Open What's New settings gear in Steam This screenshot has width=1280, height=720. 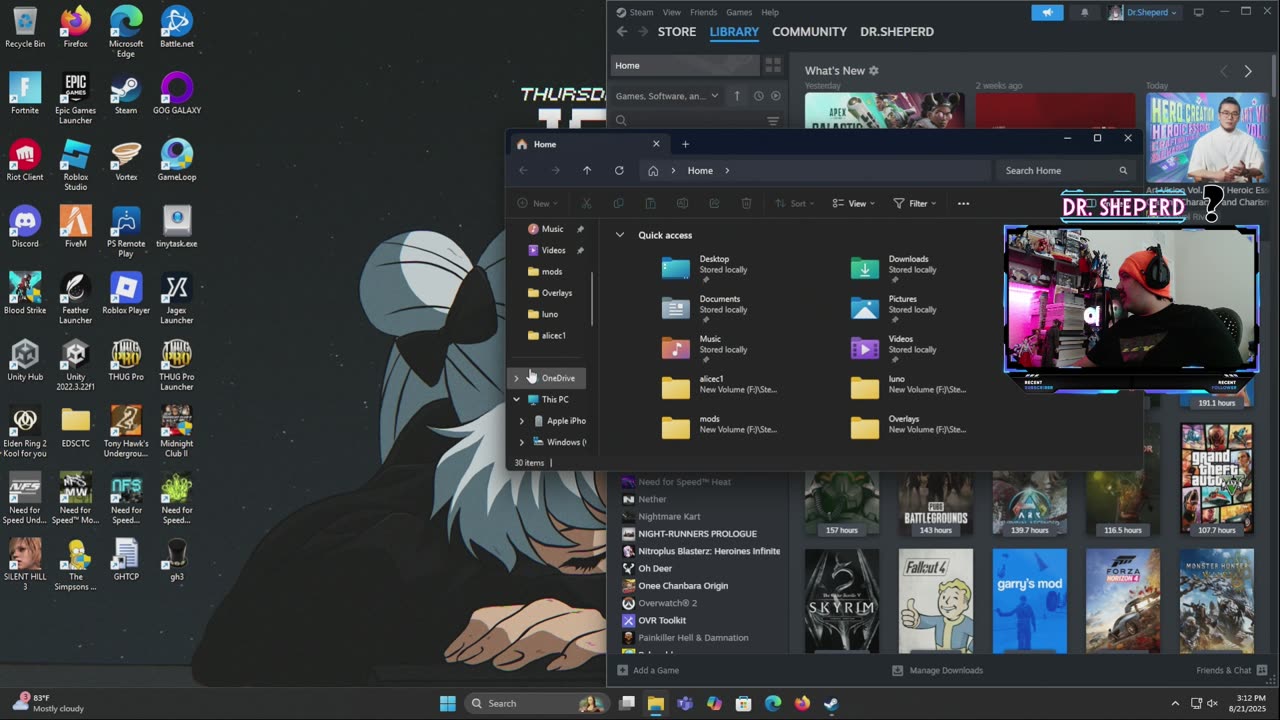(x=873, y=71)
